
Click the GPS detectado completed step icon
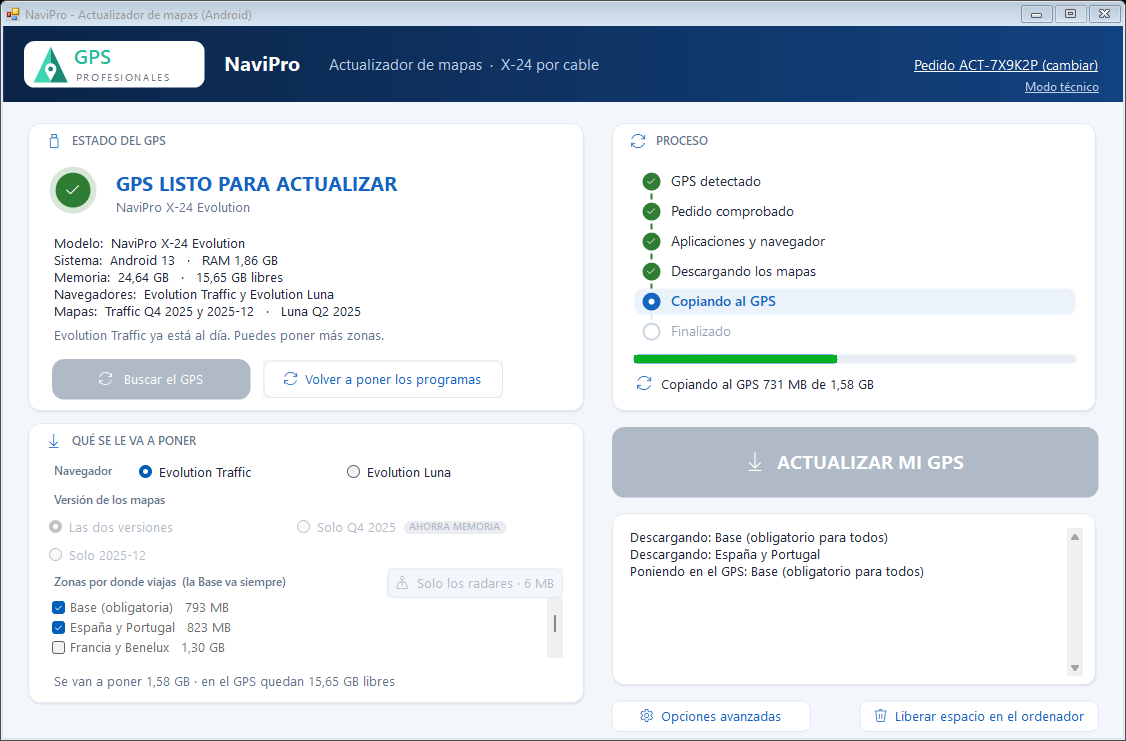point(651,182)
